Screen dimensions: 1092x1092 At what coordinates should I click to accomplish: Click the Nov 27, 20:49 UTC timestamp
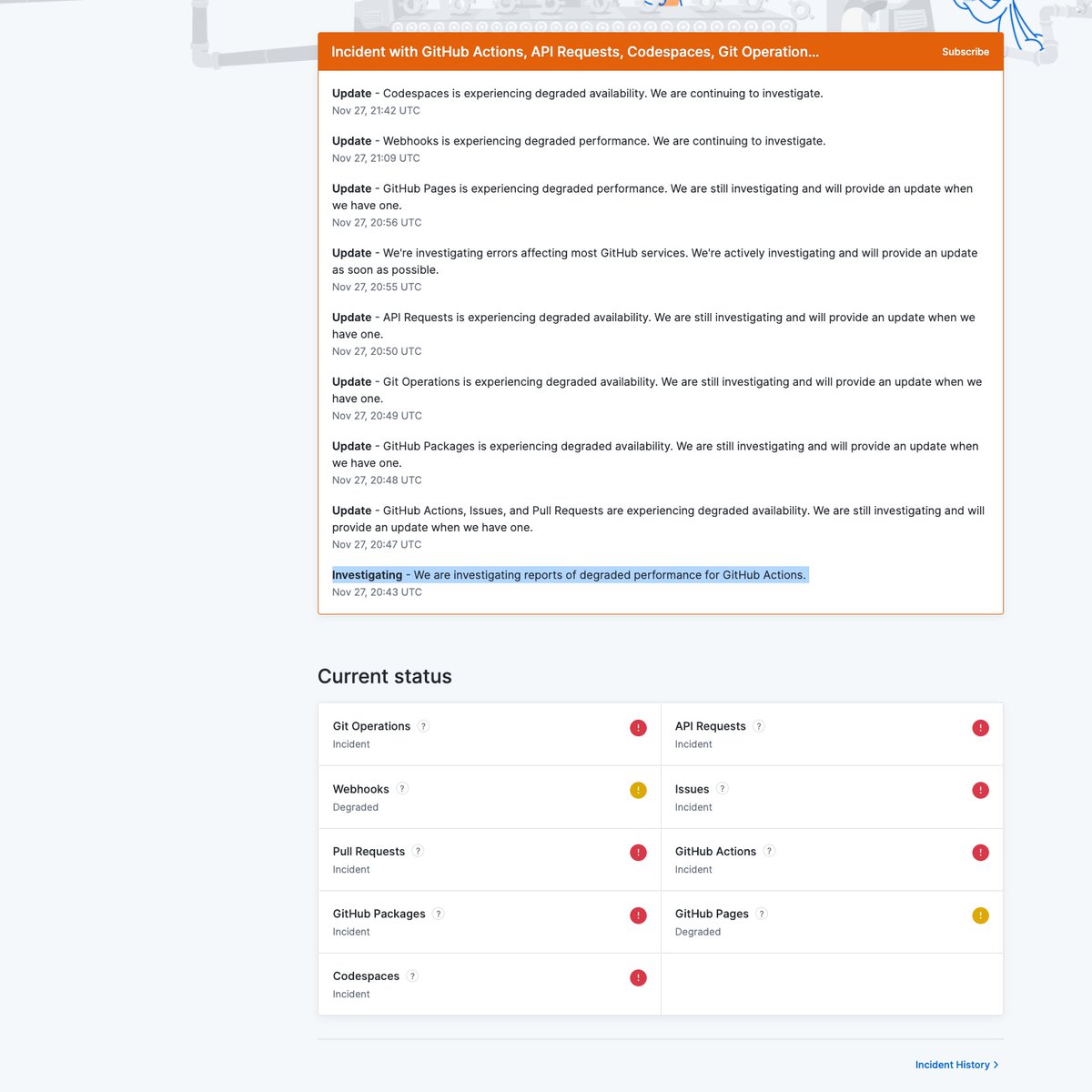(377, 416)
